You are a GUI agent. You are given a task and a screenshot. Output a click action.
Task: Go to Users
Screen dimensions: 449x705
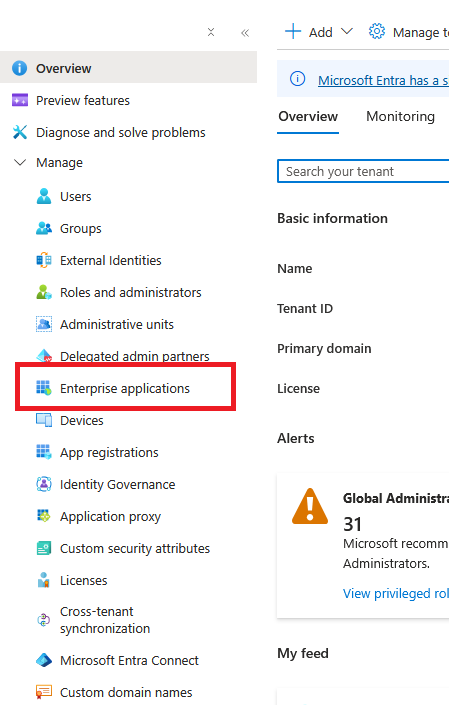click(x=76, y=196)
